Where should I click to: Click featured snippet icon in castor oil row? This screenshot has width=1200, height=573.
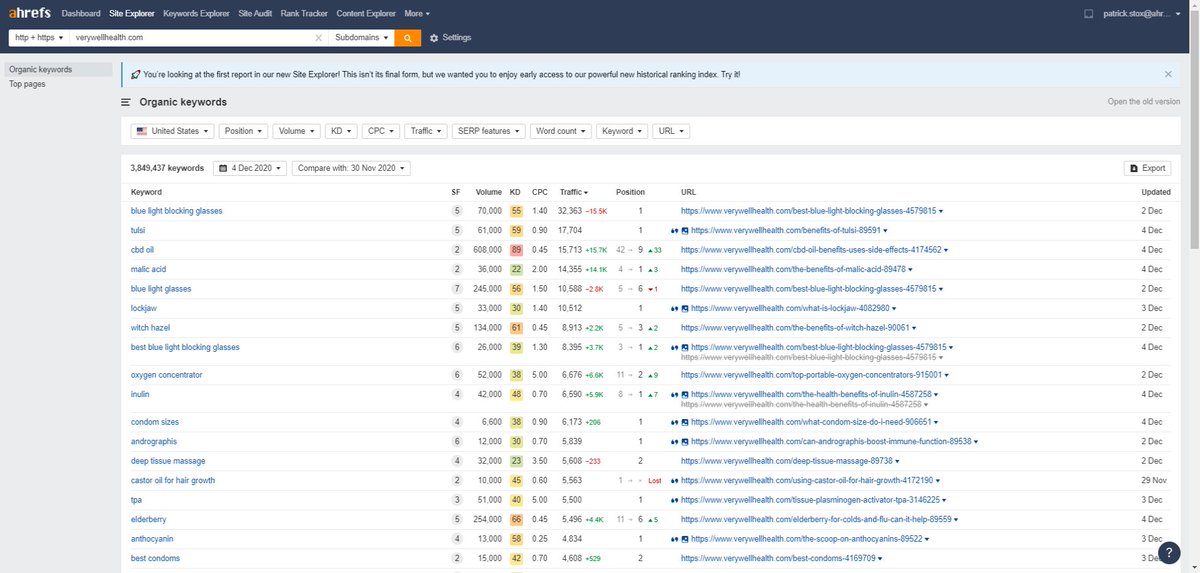(674, 481)
